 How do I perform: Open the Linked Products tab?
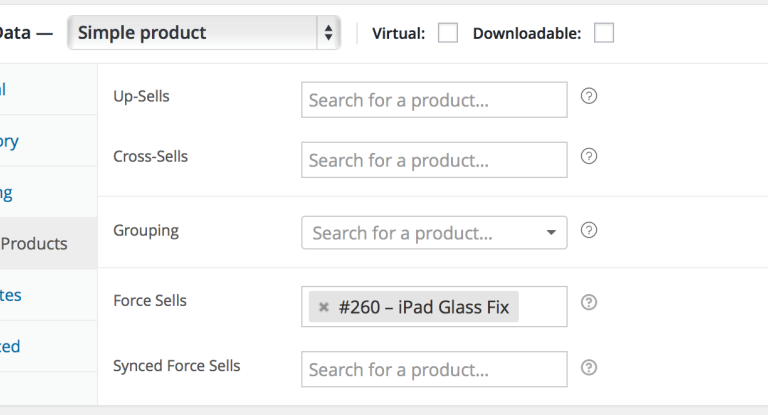tap(35, 243)
